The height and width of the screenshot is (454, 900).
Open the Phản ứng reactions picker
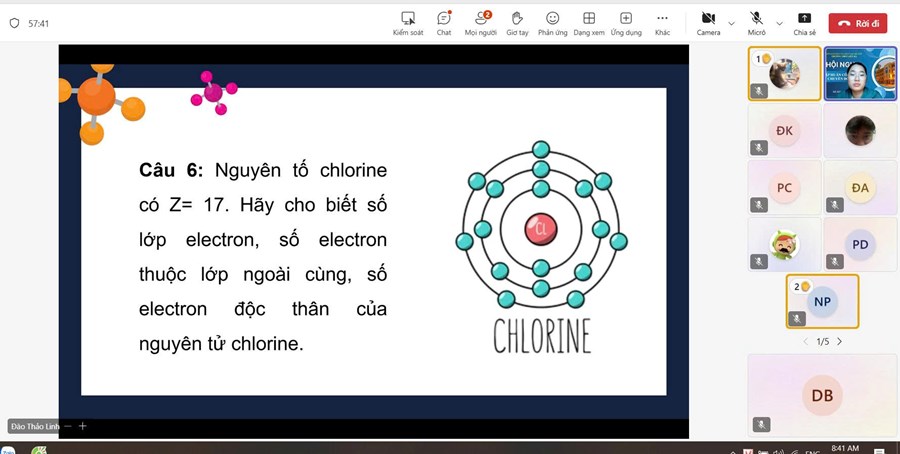tap(552, 23)
